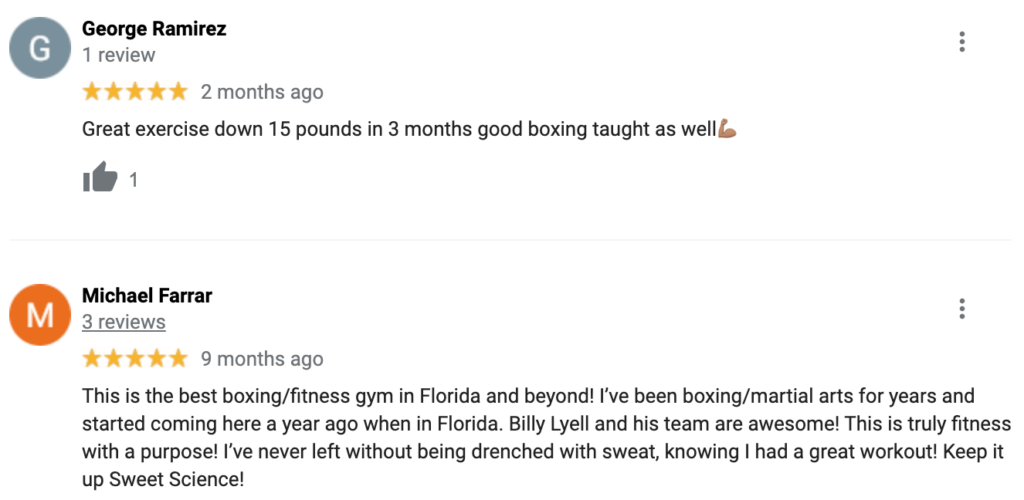Click the like count next to thumbs up
This screenshot has height=500, width=1024.
134,180
